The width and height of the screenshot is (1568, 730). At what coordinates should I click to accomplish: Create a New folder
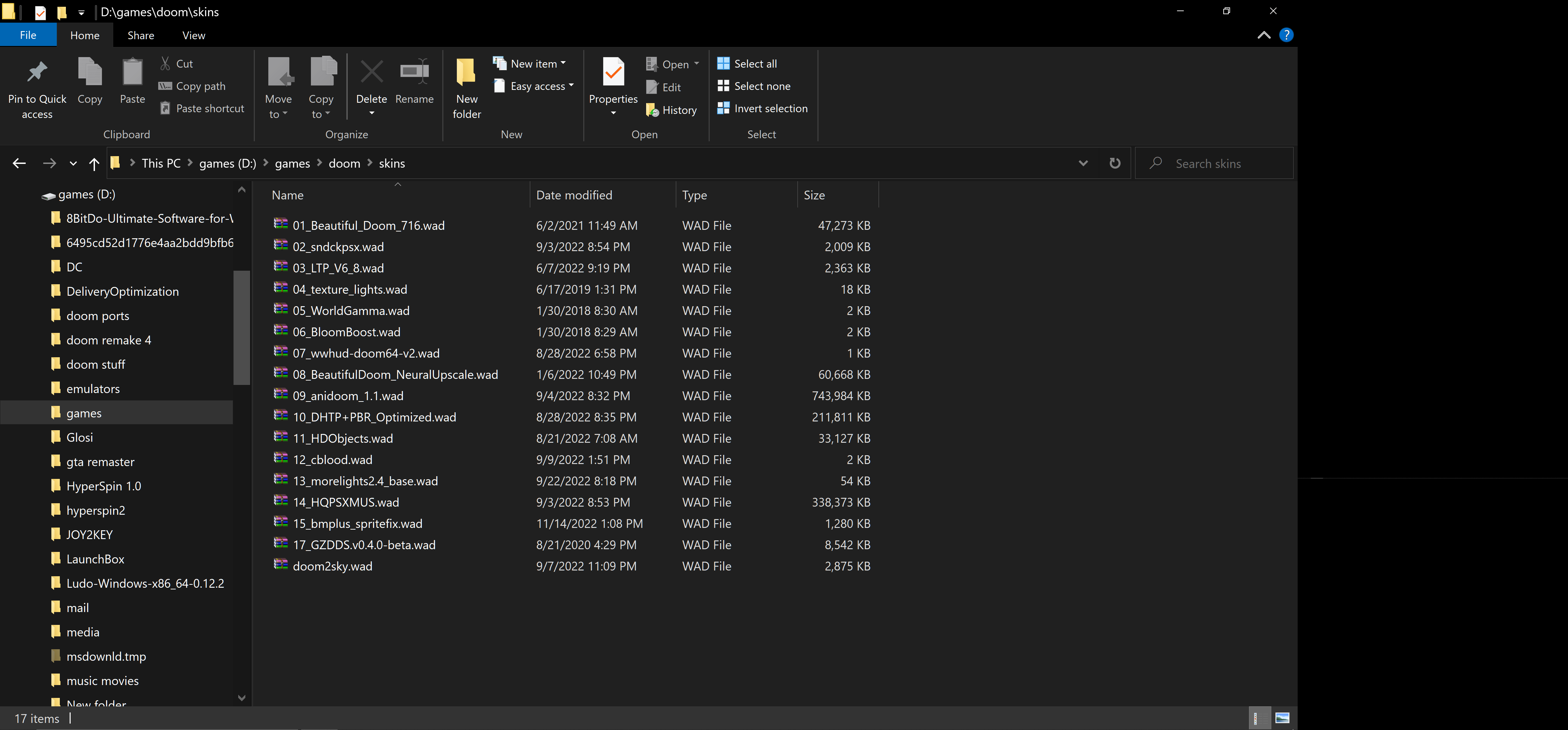tap(467, 88)
